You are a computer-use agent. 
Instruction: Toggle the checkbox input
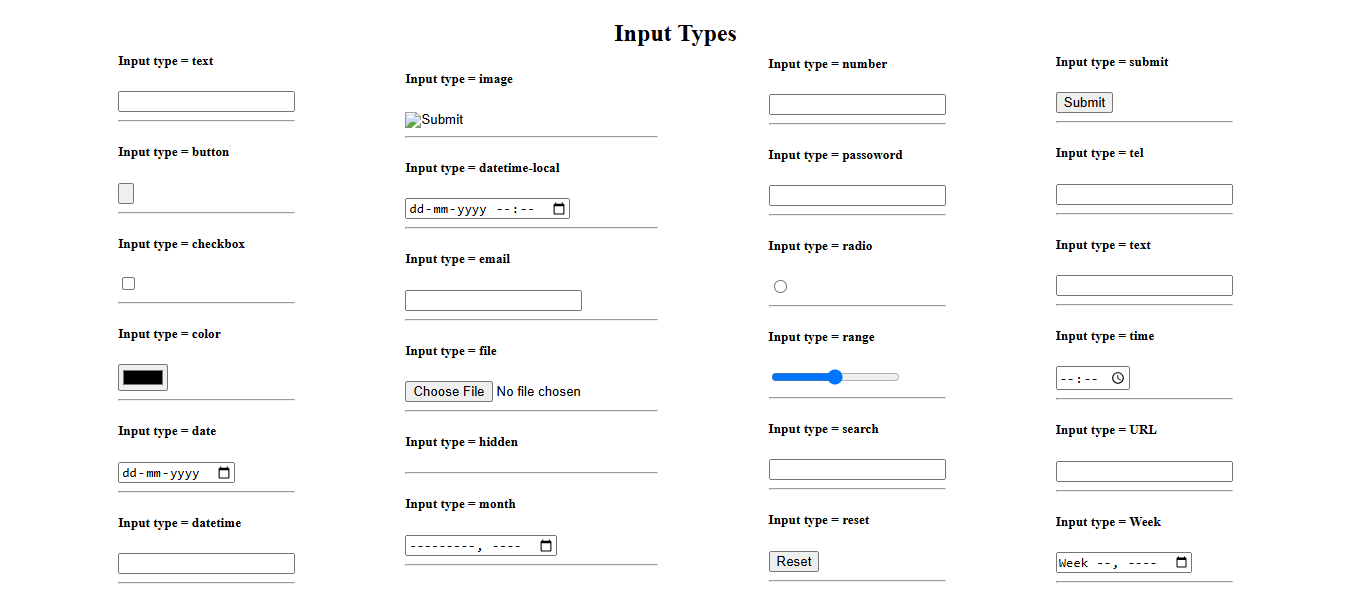pos(128,283)
